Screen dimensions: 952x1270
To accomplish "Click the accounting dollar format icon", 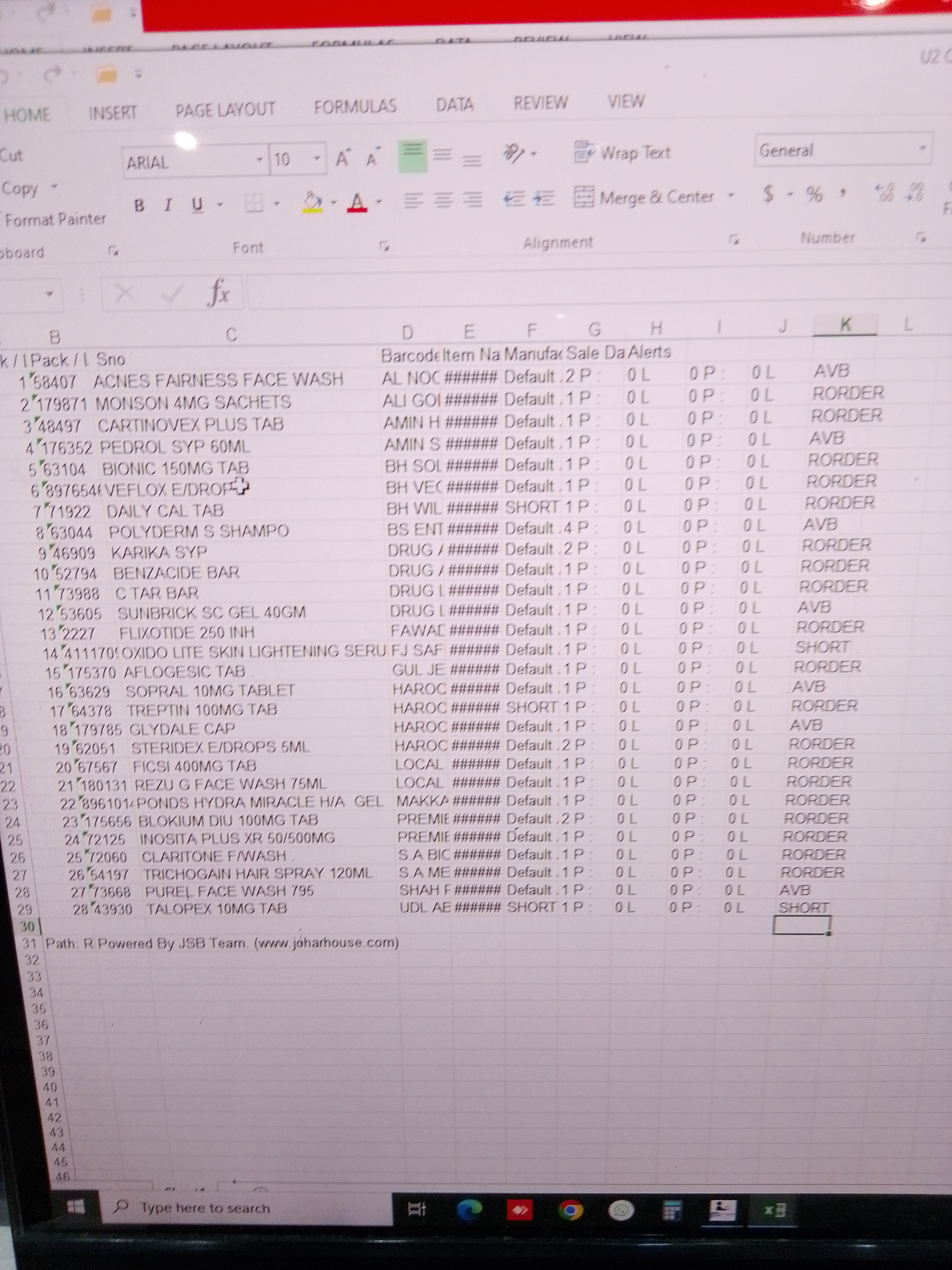I will tap(768, 195).
